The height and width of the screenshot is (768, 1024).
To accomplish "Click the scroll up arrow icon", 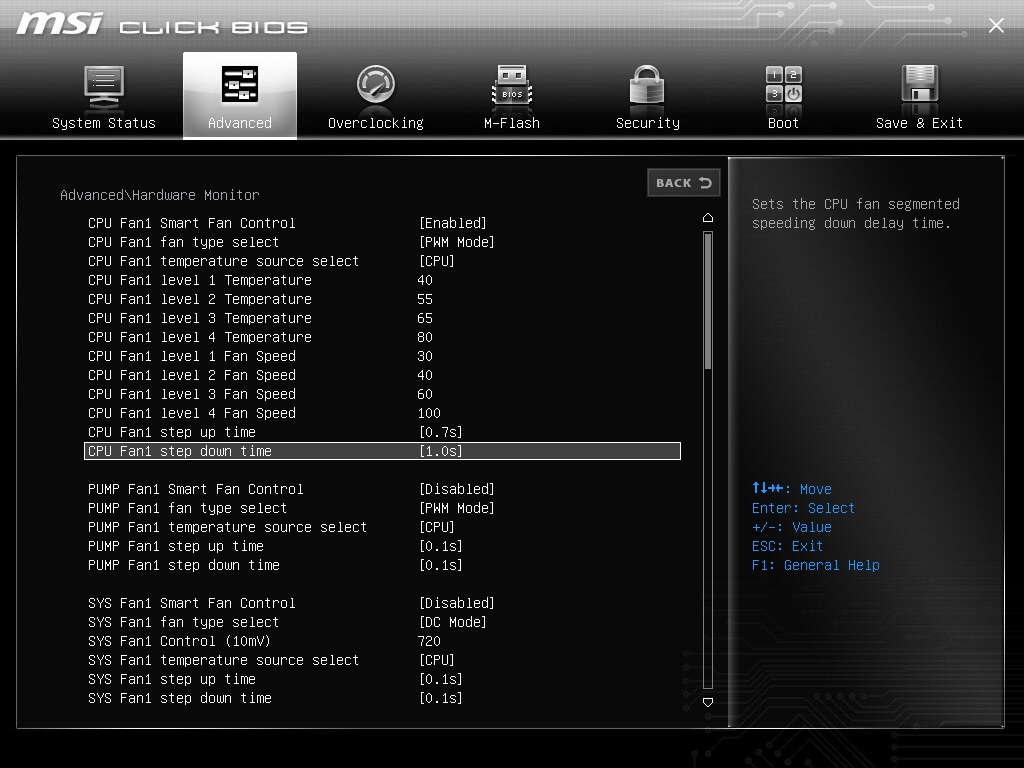I will click(708, 217).
